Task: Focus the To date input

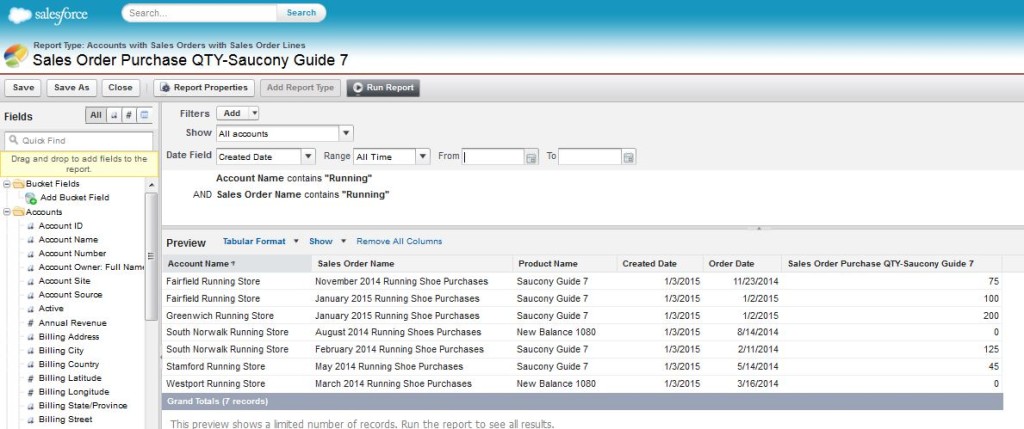Action: (x=590, y=157)
